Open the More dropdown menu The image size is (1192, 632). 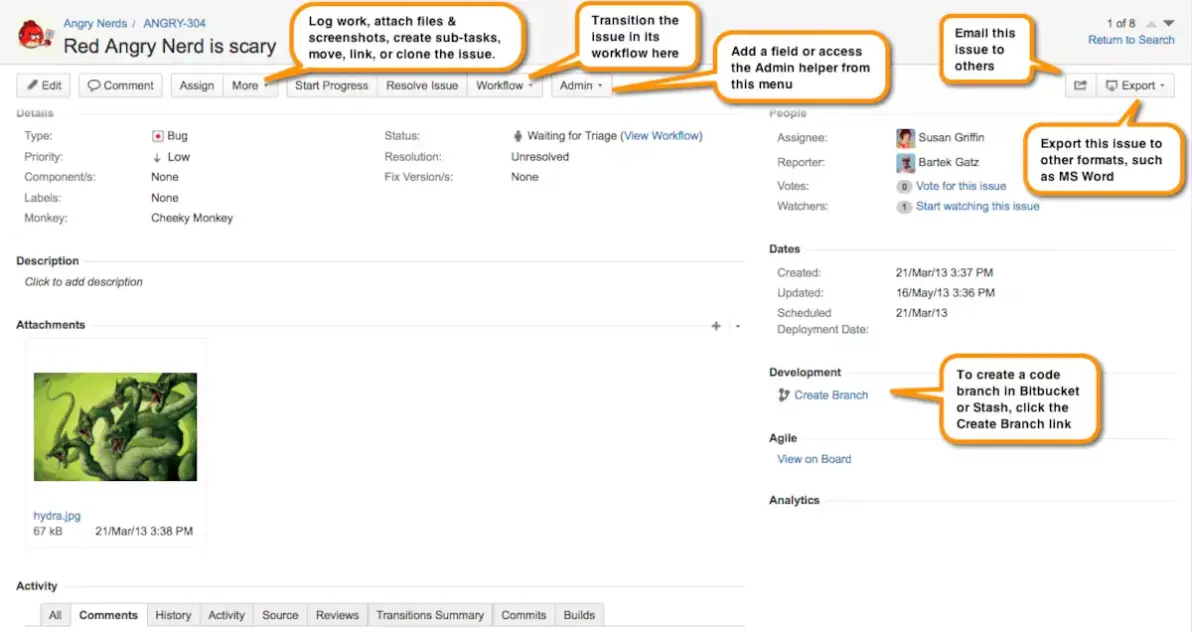coord(250,85)
